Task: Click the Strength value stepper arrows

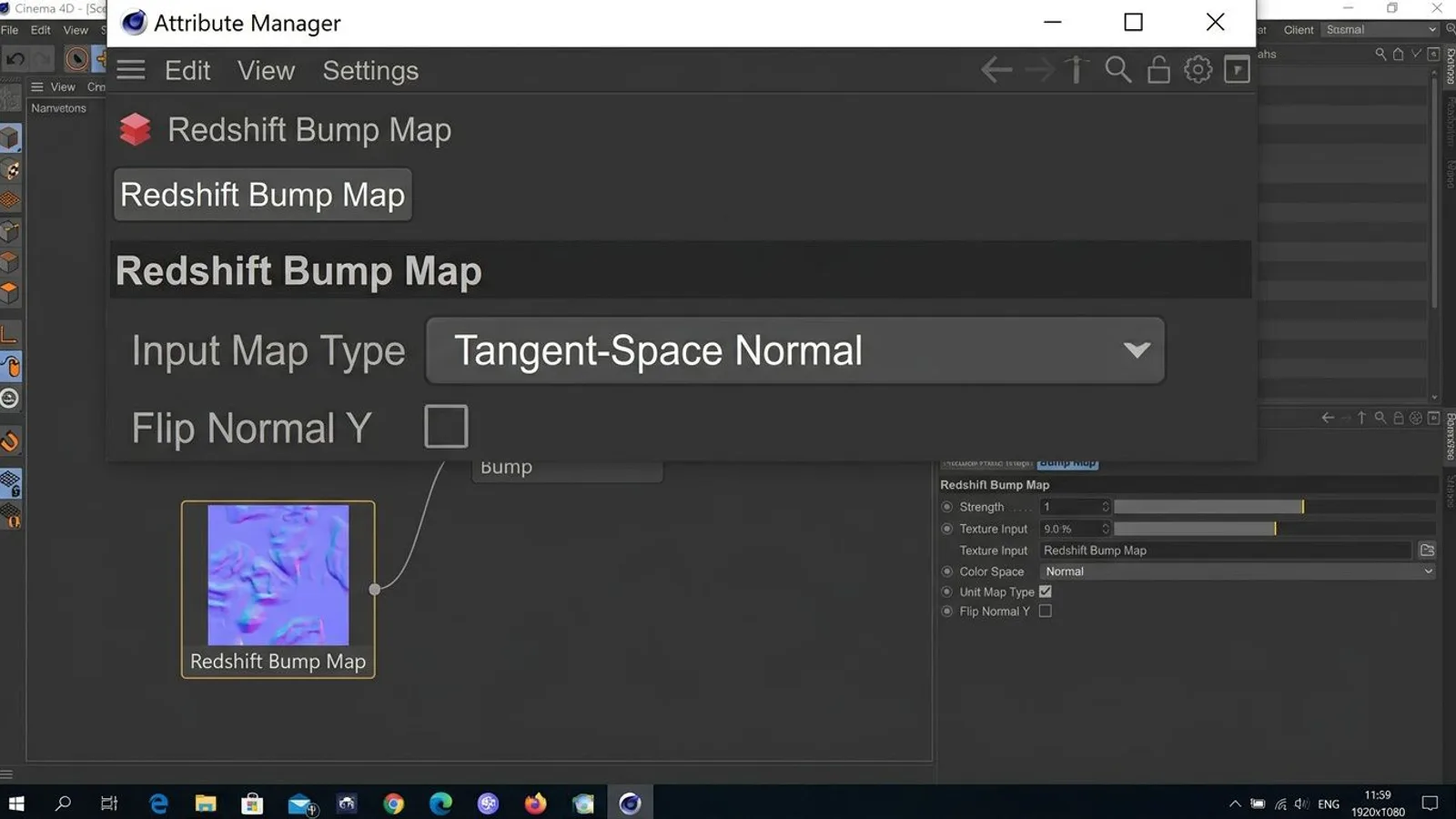Action: pyautogui.click(x=1106, y=507)
